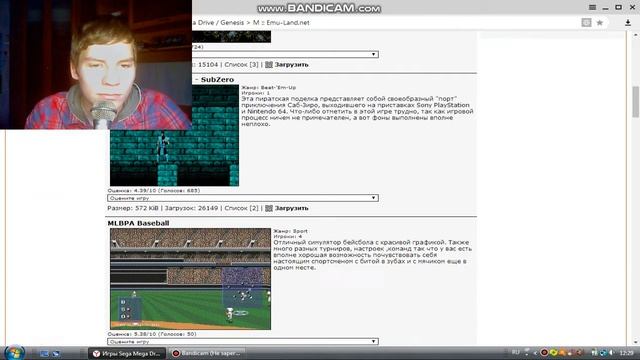
Task: Click Загрузить link for SubZero
Action: (x=291, y=208)
